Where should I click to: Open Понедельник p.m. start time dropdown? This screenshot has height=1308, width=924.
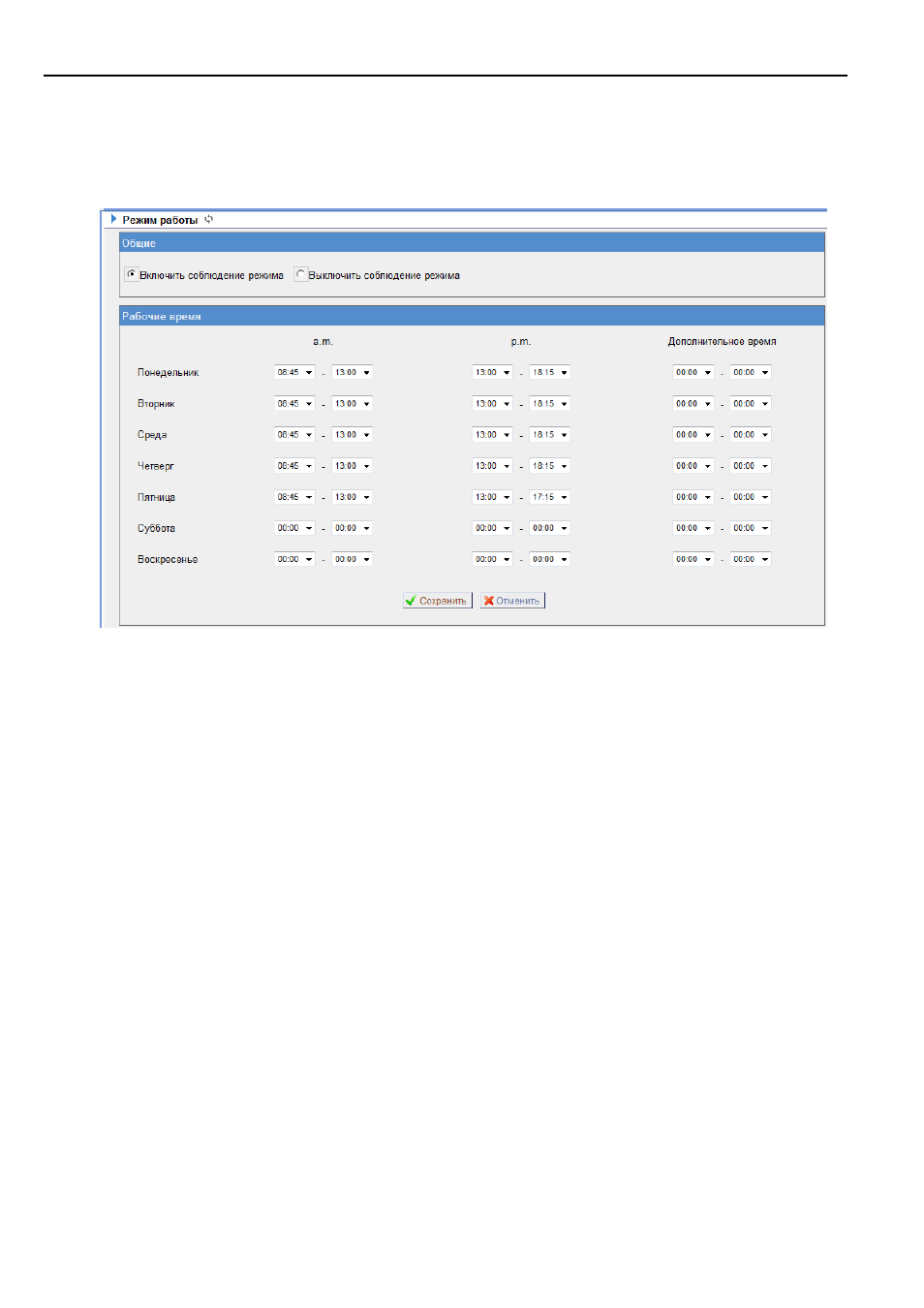click(x=492, y=373)
